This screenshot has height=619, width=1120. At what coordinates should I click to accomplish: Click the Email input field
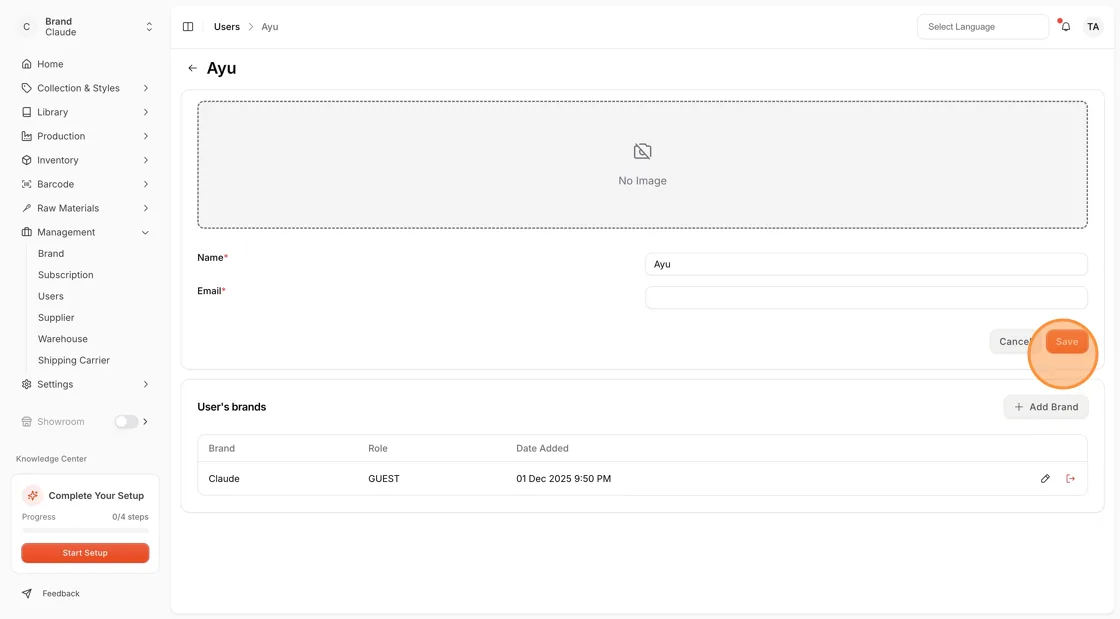pos(866,297)
